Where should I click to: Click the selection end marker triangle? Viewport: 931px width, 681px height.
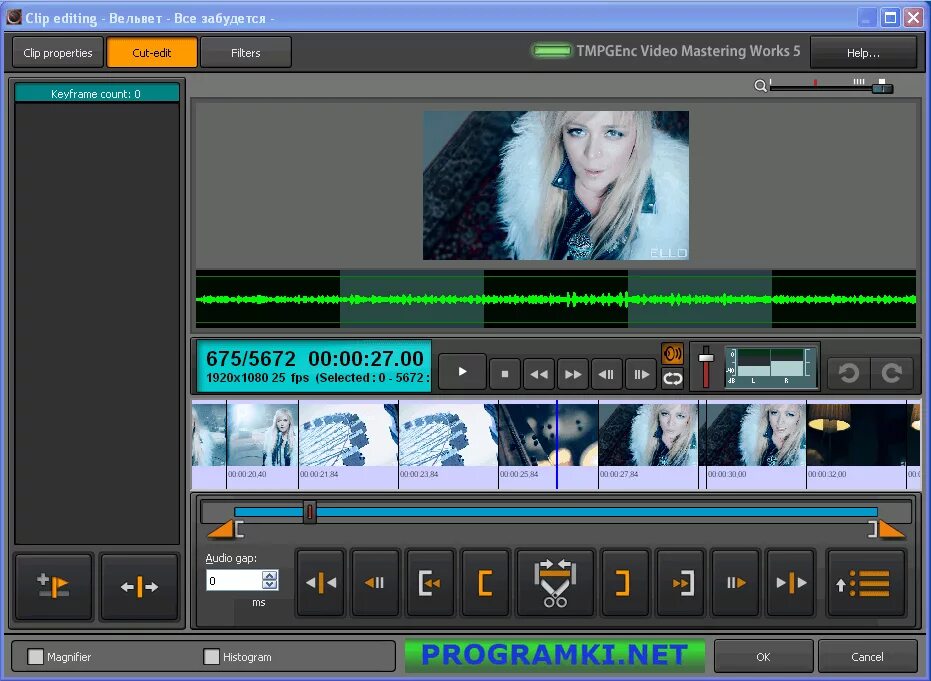point(892,529)
